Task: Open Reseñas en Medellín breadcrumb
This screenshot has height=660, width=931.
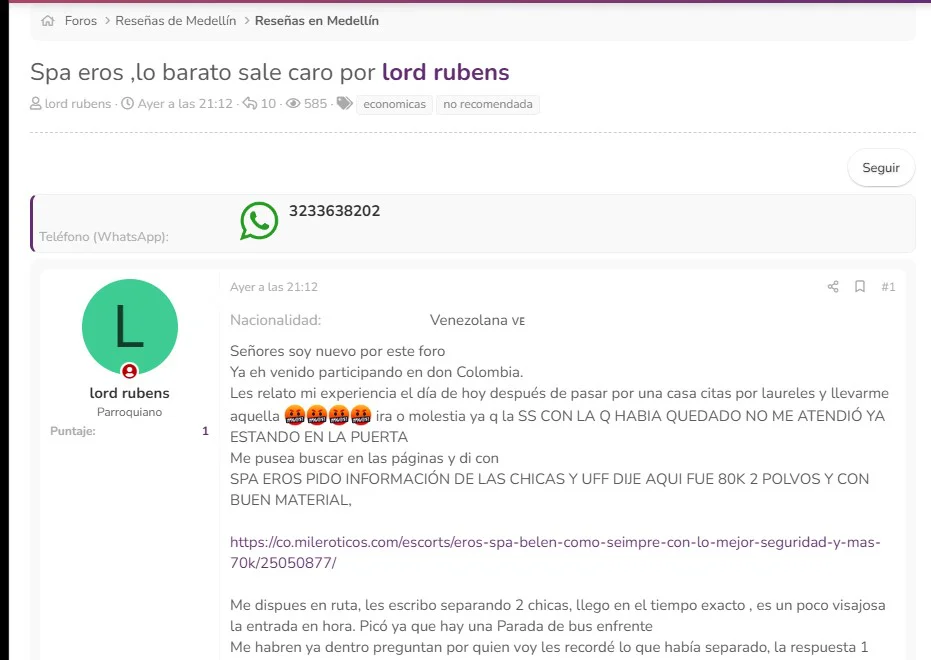Action: 316,21
